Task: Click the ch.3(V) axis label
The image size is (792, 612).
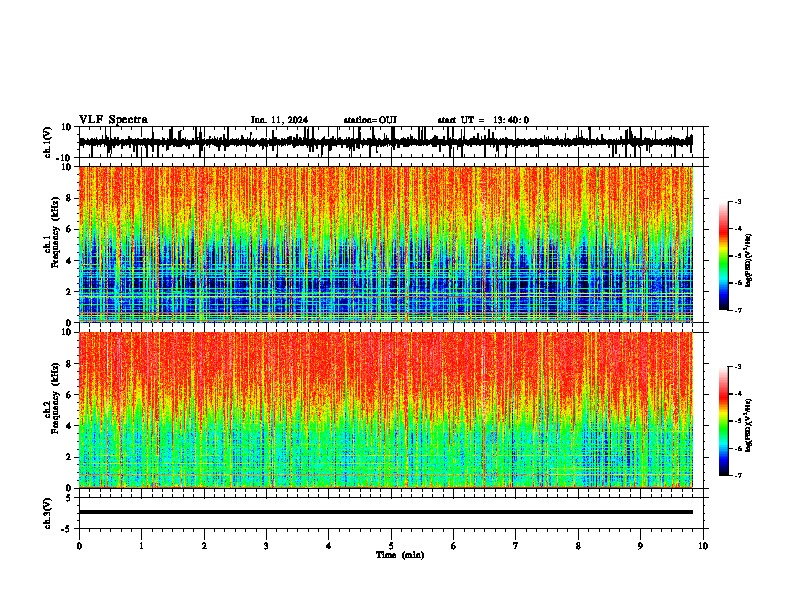Action: (48, 513)
